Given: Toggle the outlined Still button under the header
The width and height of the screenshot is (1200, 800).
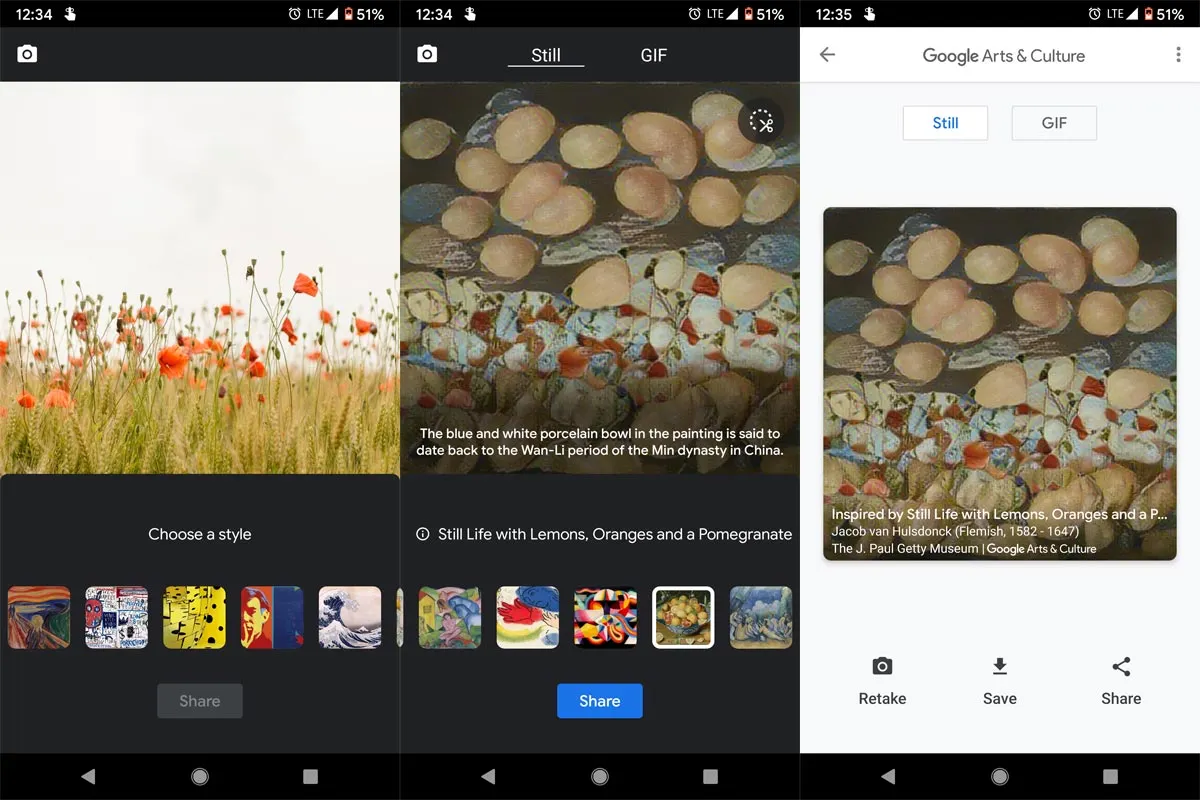Looking at the screenshot, I should (945, 123).
